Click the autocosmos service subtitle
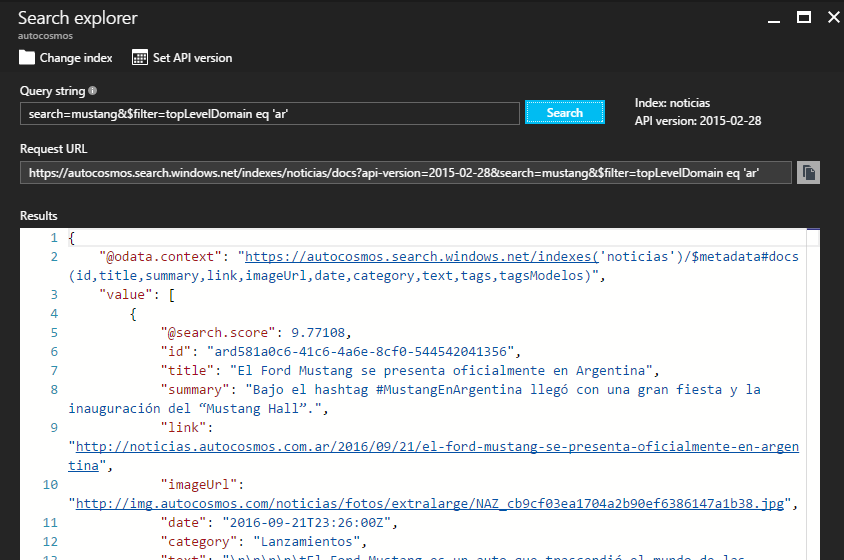The height and width of the screenshot is (560, 844). (x=45, y=36)
